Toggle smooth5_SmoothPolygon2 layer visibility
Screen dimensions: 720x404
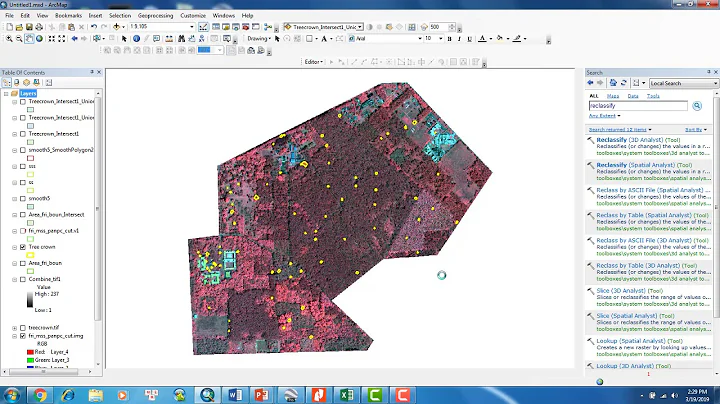pos(23,150)
